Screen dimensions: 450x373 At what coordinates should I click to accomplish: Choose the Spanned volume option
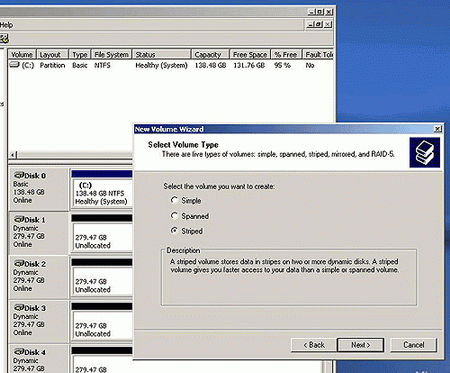[x=174, y=216]
